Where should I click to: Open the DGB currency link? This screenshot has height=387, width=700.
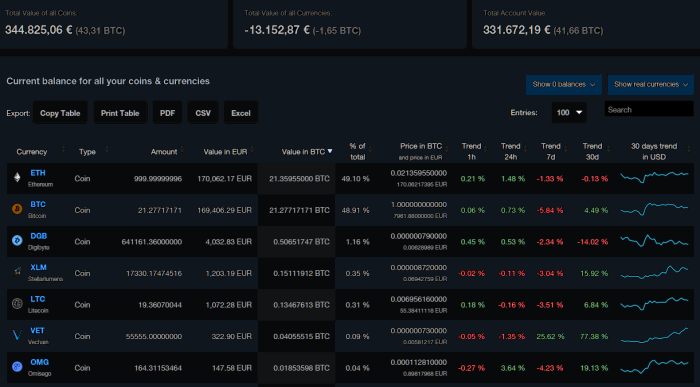click(x=38, y=236)
